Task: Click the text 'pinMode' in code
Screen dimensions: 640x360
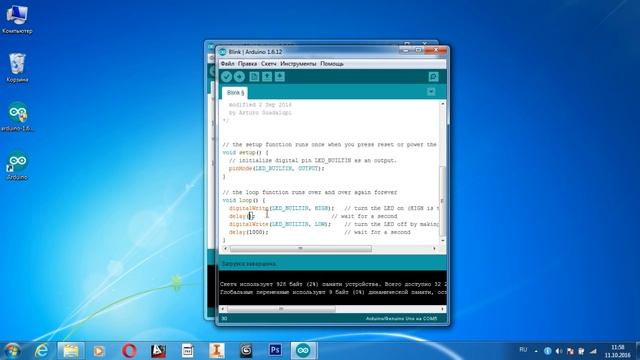Action: click(240, 168)
